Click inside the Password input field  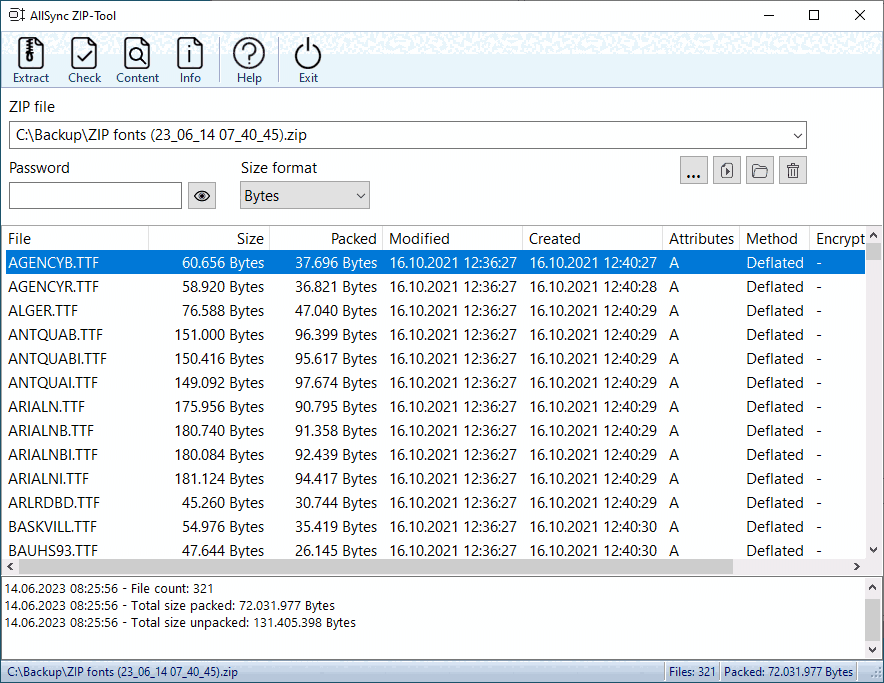95,195
